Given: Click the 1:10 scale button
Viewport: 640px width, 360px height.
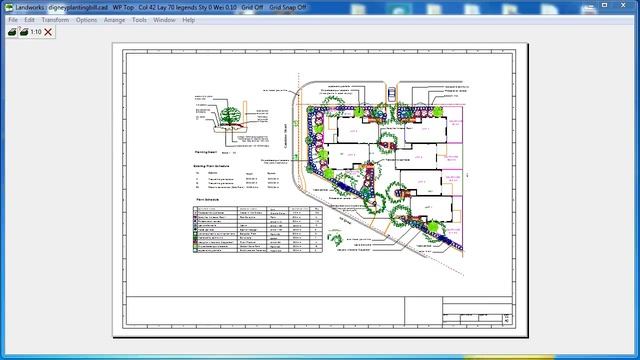Looking at the screenshot, I should coord(36,32).
